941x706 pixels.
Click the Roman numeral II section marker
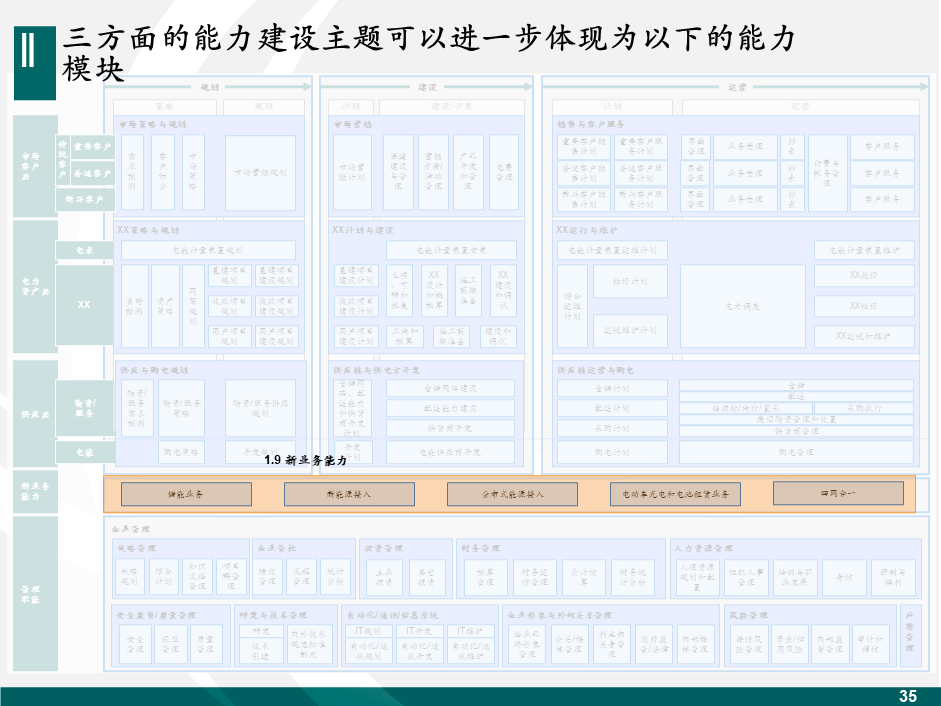click(x=35, y=62)
